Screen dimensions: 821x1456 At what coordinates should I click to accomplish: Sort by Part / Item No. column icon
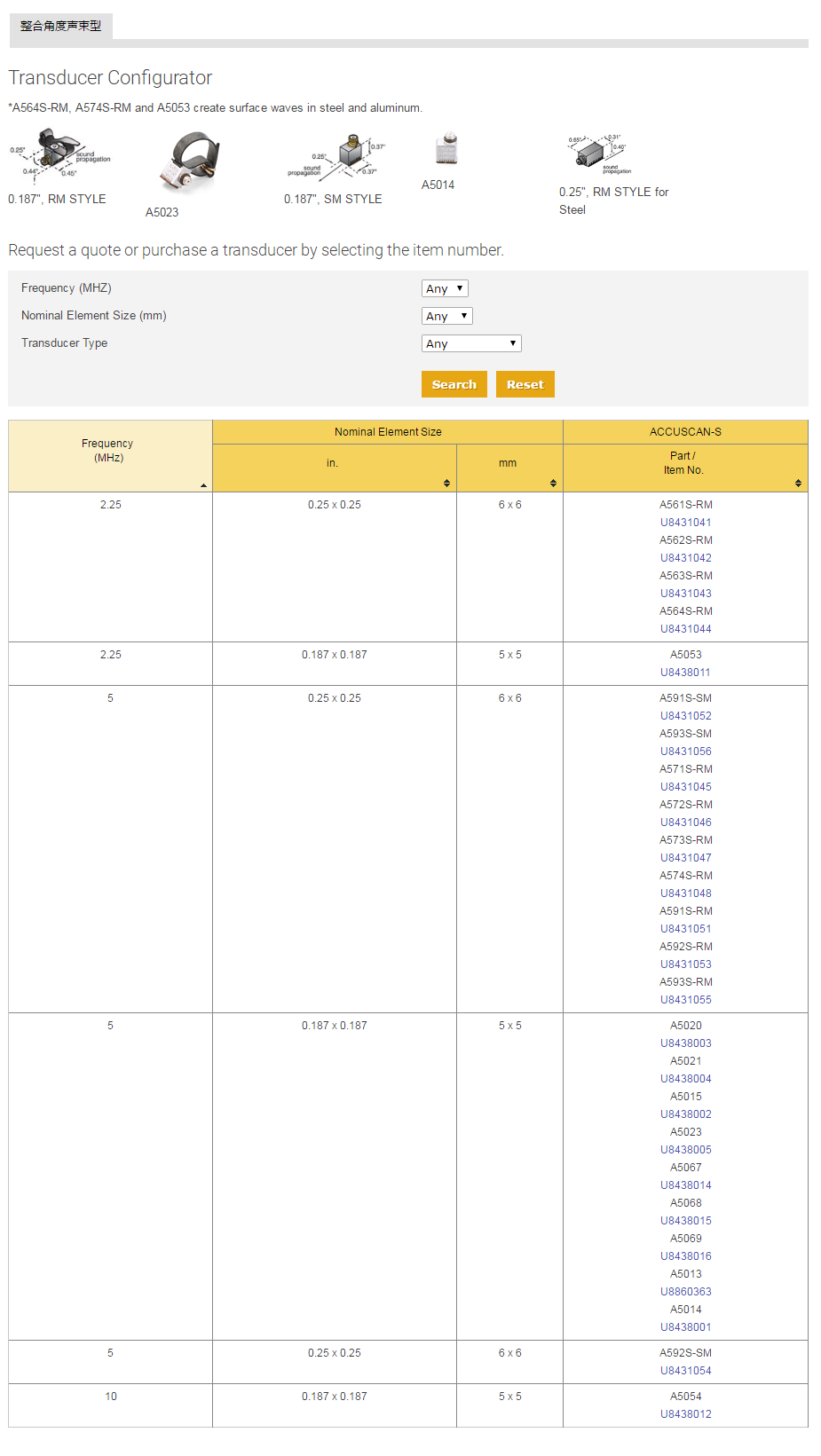[x=798, y=484]
